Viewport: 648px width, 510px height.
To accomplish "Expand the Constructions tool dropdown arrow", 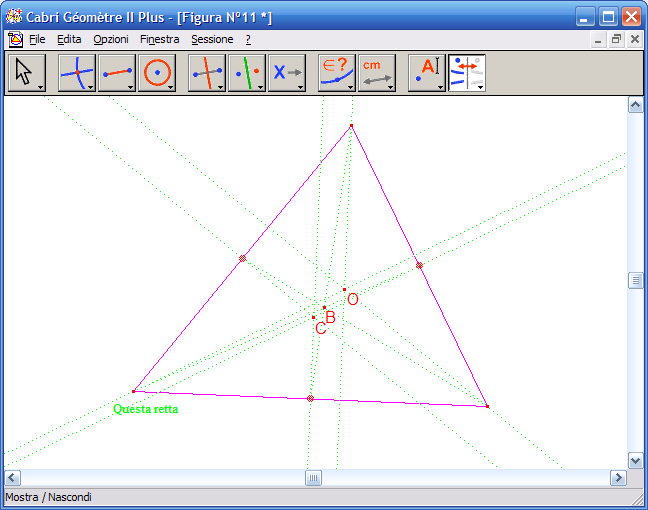I will click(220, 87).
